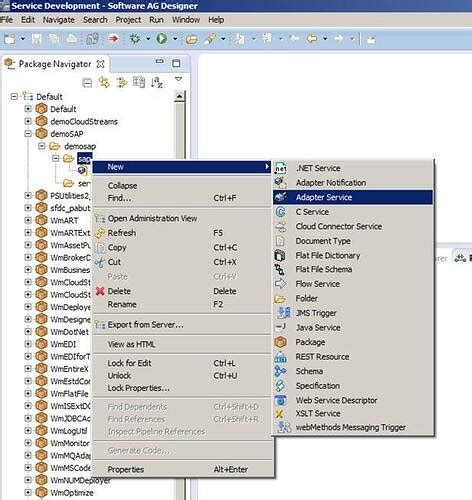Click the Adapter Notification icon

click(281, 183)
